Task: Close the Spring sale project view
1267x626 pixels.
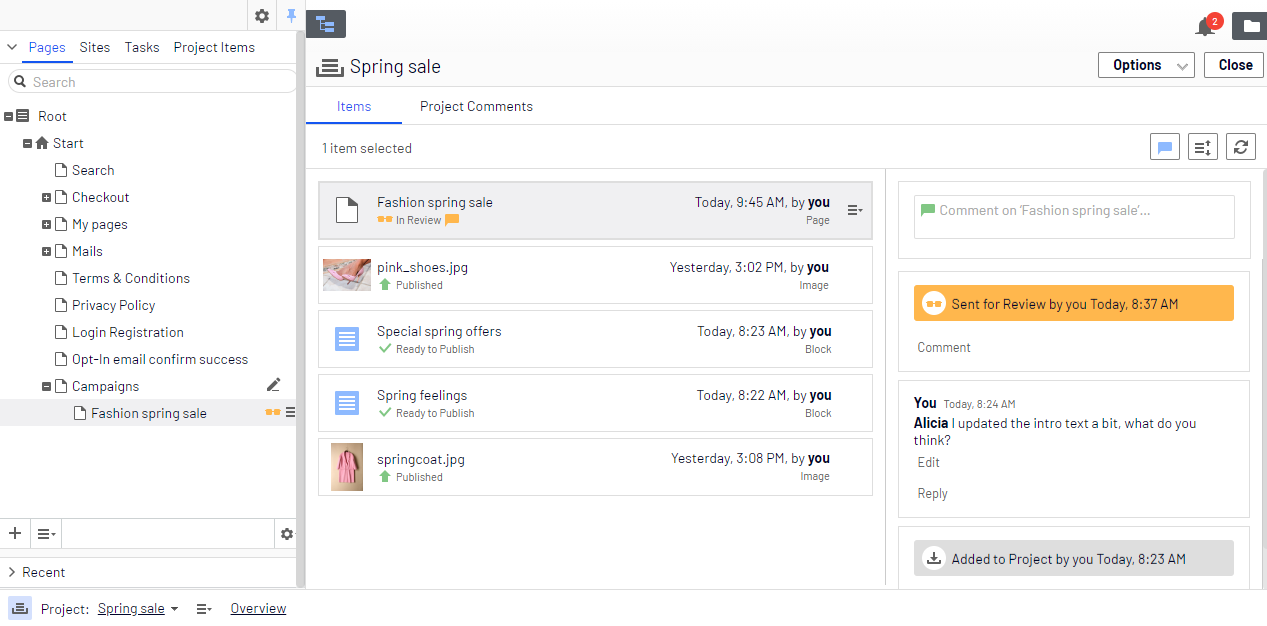Action: 1235,65
